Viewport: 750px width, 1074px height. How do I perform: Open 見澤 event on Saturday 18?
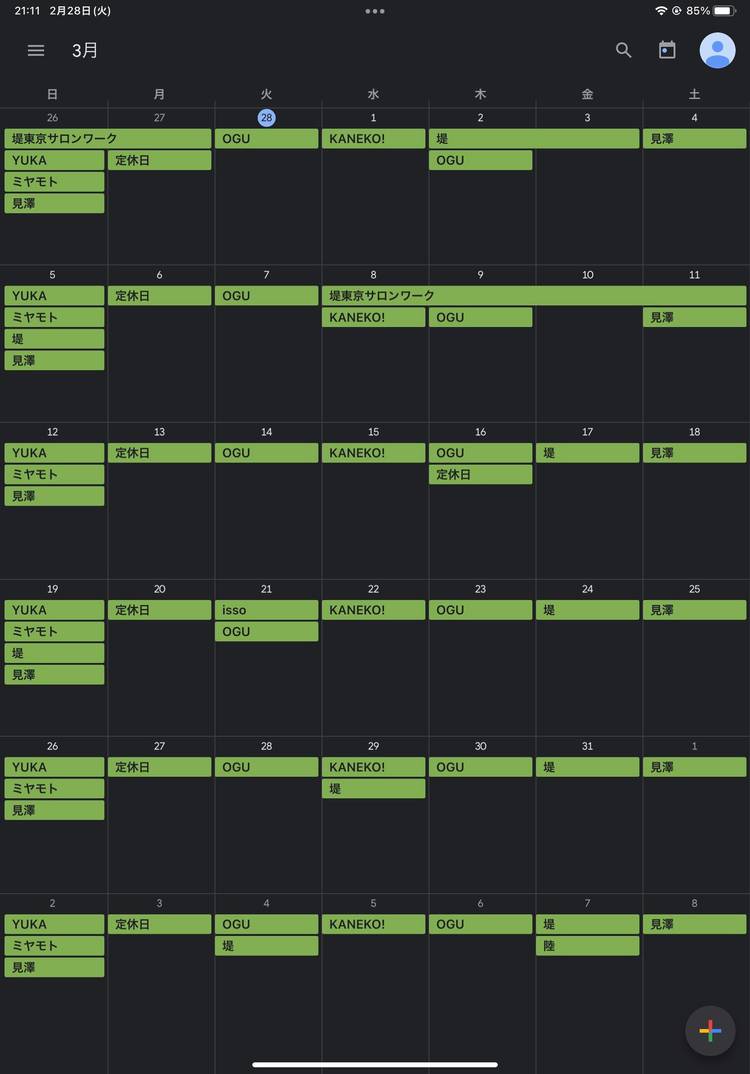pos(695,453)
